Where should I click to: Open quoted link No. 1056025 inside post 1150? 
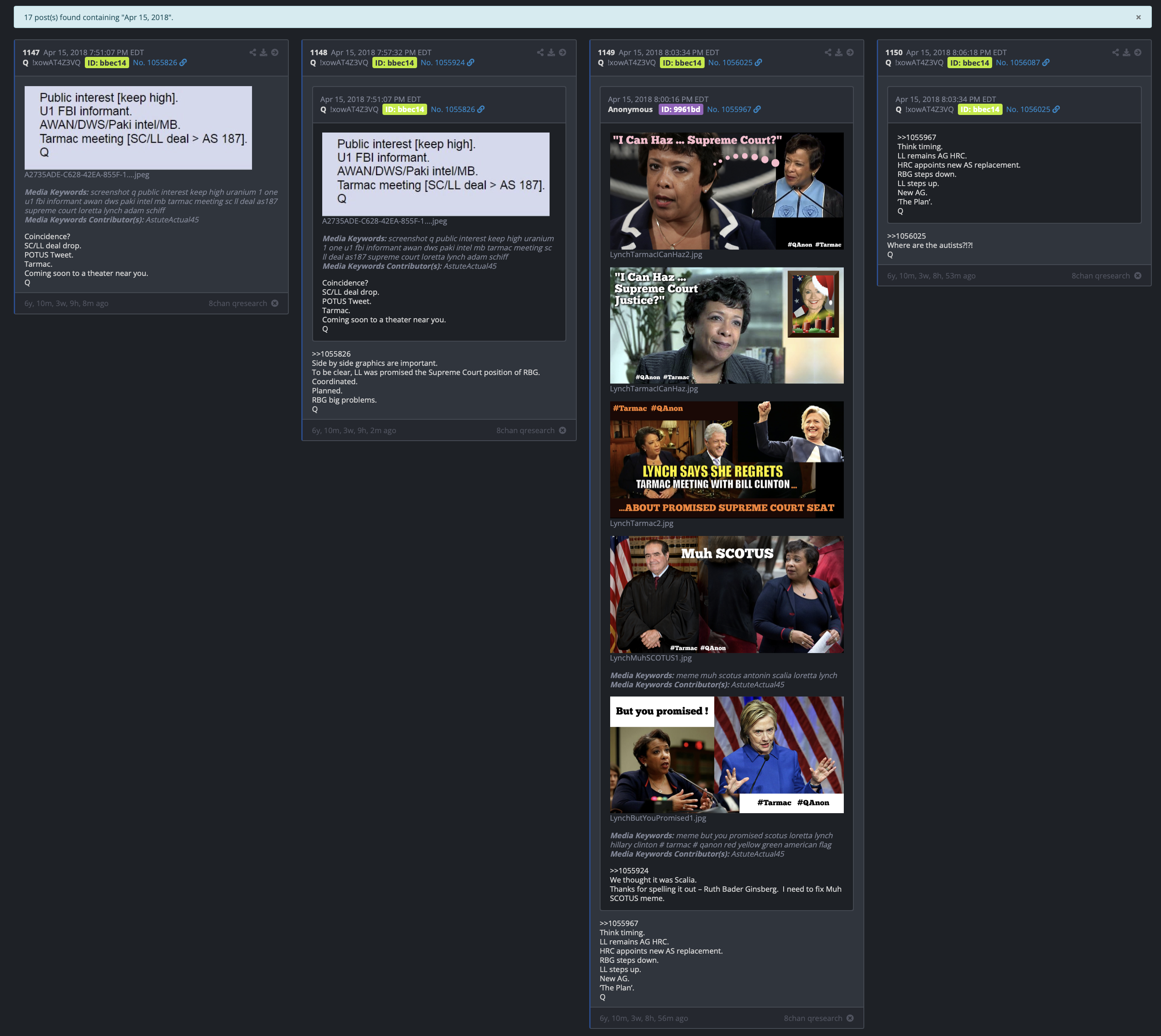(1028, 109)
